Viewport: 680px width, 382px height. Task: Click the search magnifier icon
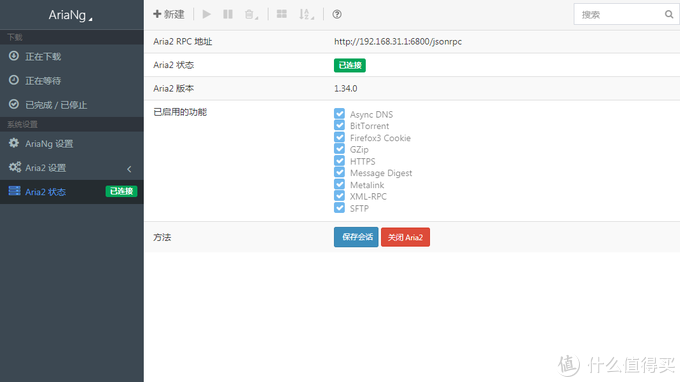coord(669,14)
